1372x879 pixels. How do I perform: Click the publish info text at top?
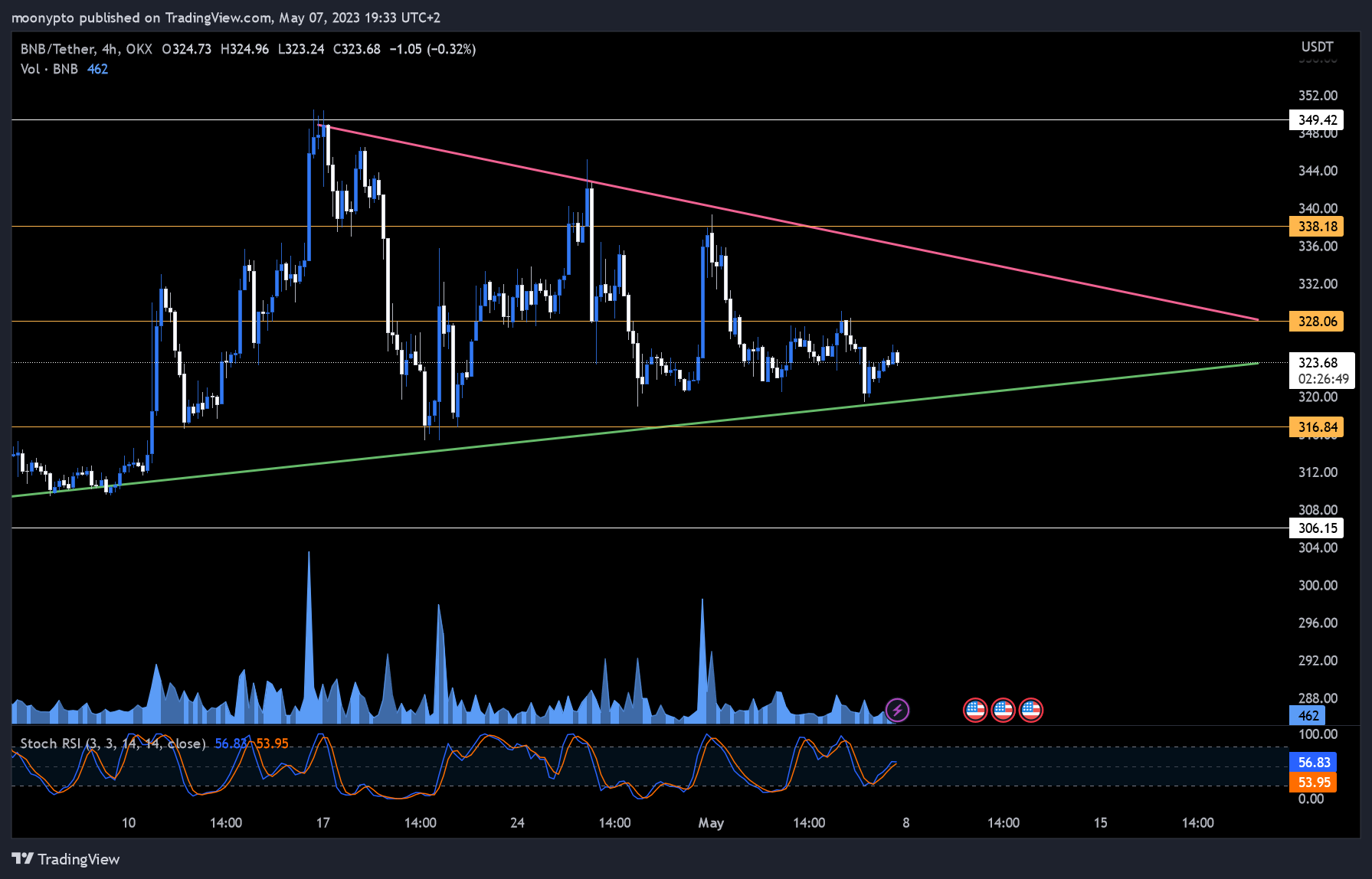click(226, 18)
